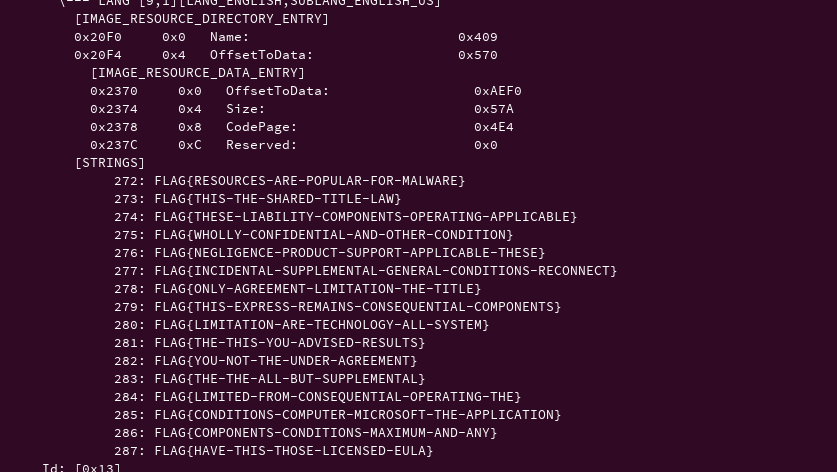Viewport: 837px width, 472px height.
Task: Click the FLAG{HAVE-THIS-THOSE-LICENSED-EULA} line
Action: (x=293, y=451)
